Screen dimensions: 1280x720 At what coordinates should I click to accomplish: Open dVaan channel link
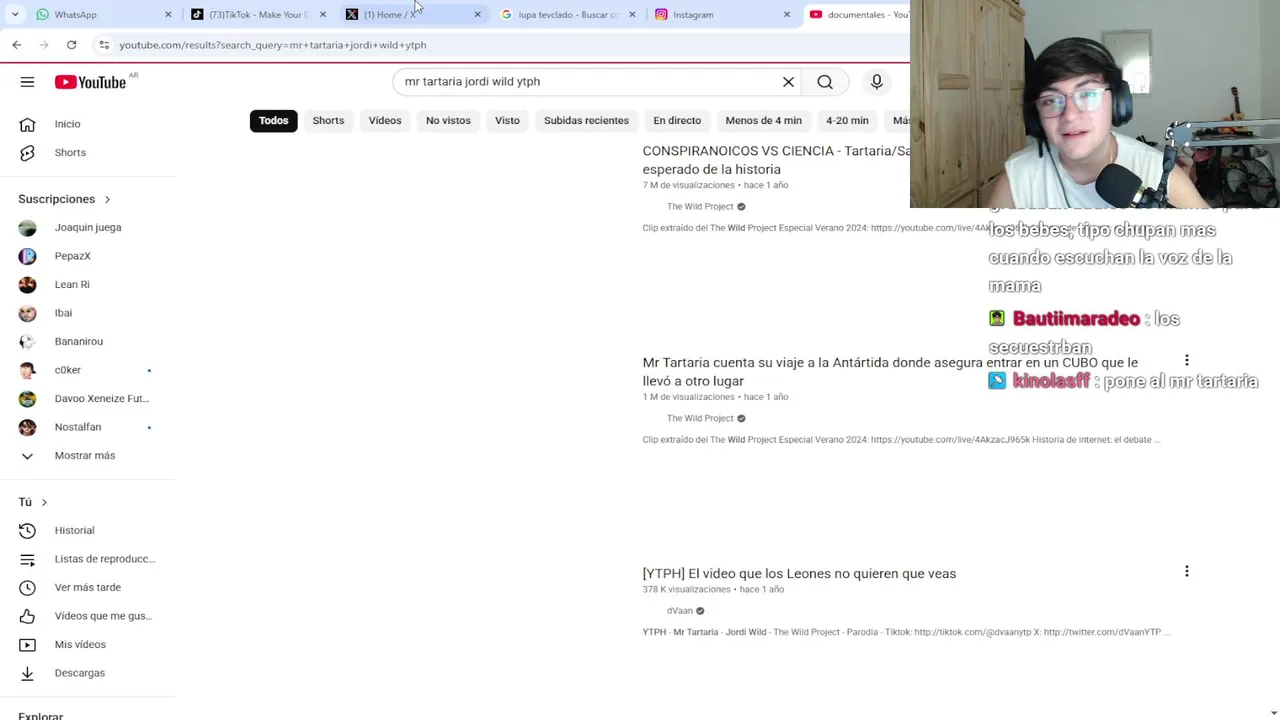(680, 611)
